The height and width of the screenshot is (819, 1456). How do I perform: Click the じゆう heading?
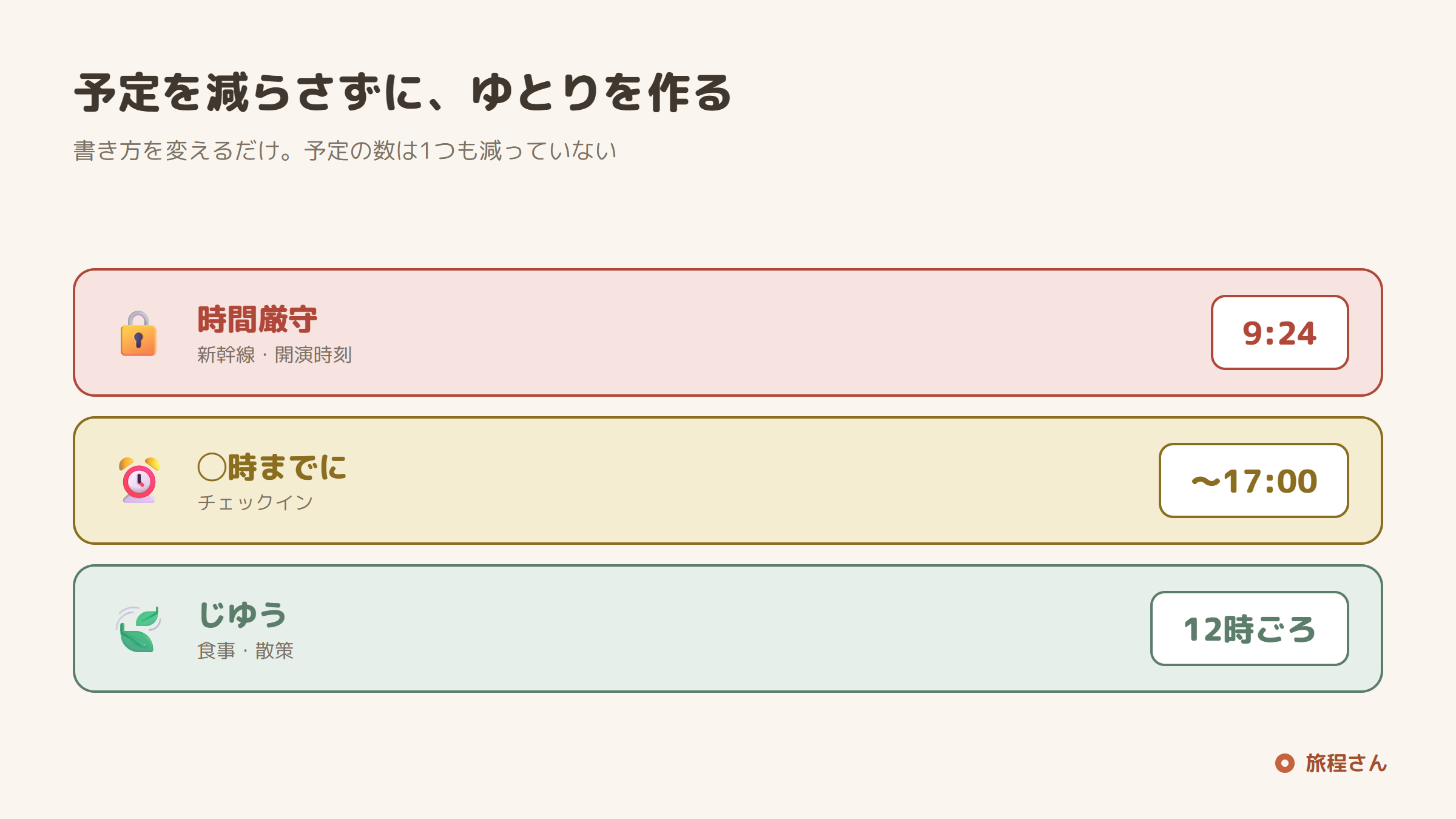tap(243, 615)
